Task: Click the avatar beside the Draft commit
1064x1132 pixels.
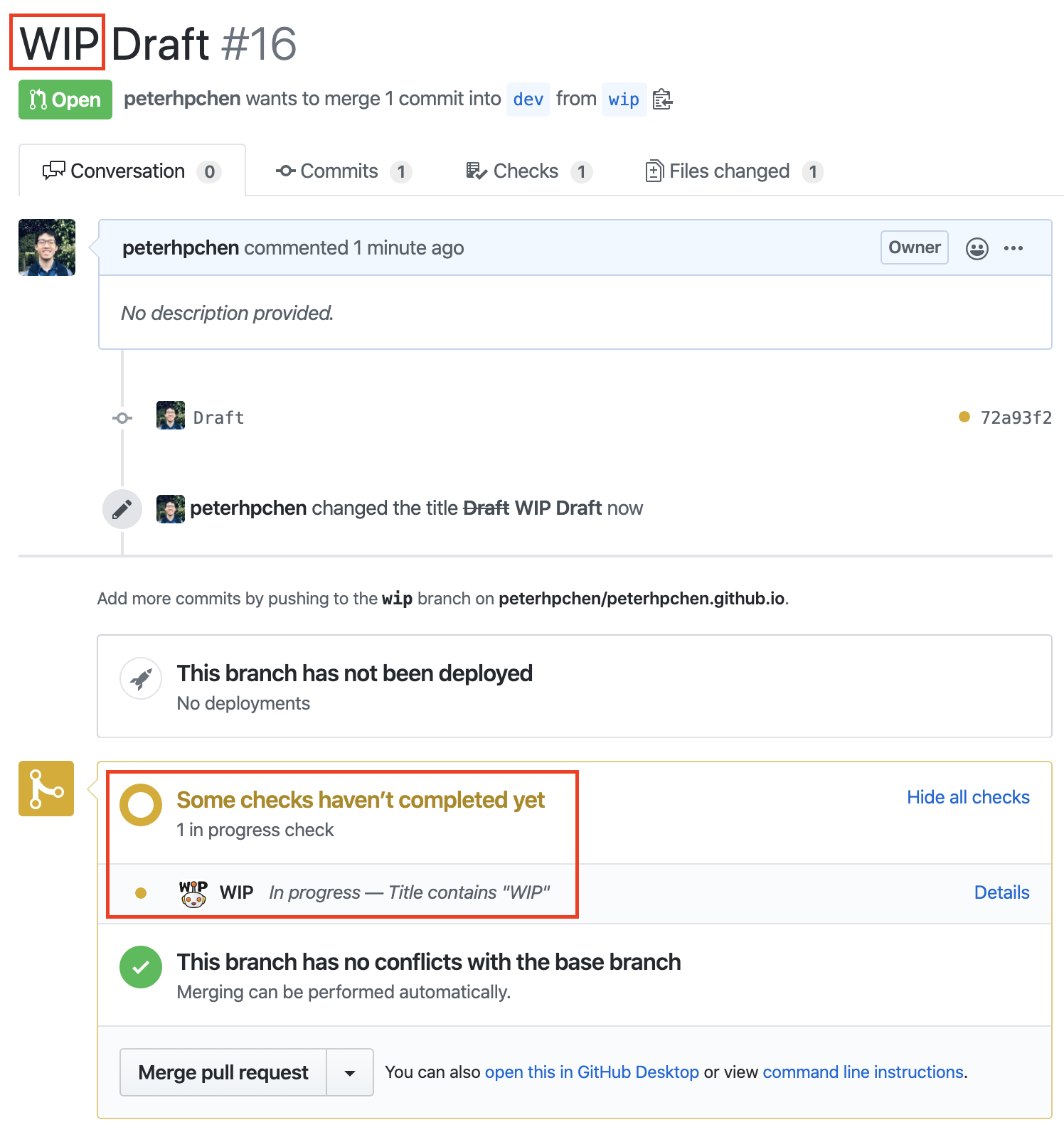Action: tap(171, 415)
